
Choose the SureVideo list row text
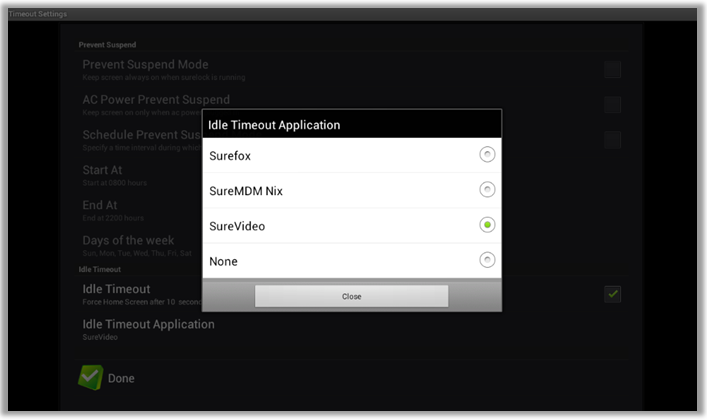tap(237, 226)
